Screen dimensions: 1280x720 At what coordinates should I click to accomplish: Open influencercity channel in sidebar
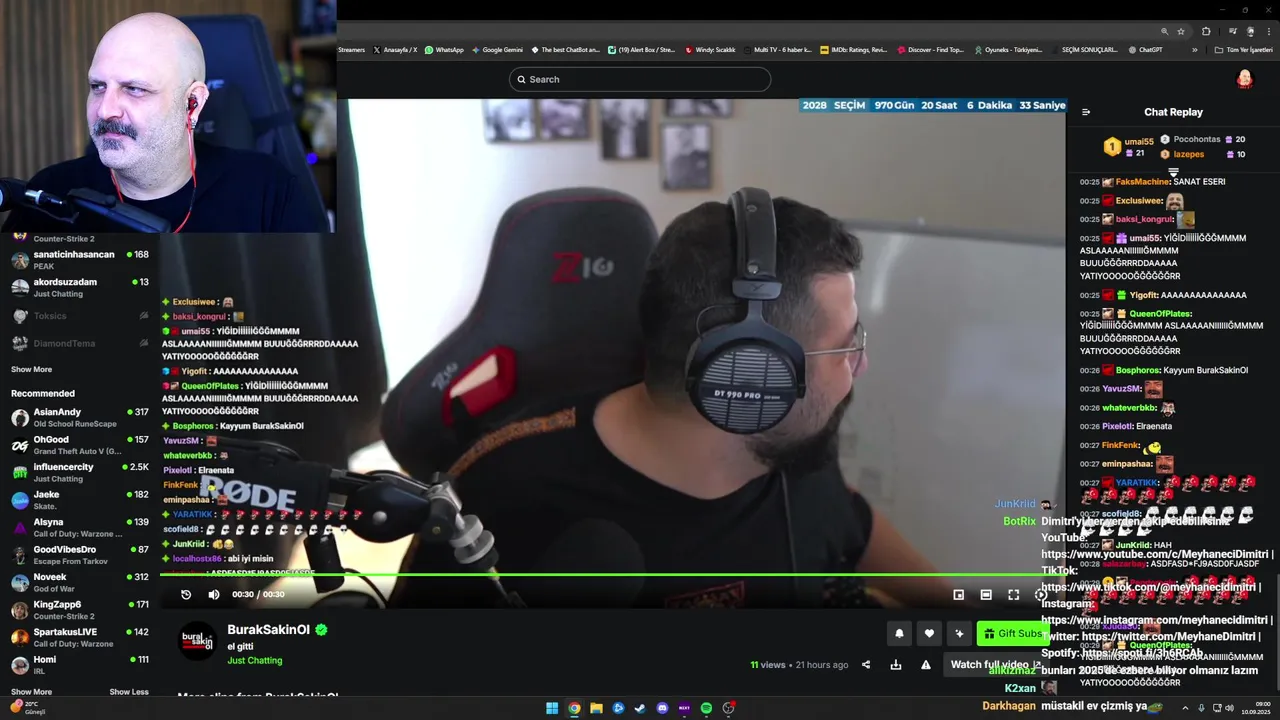[80, 472]
